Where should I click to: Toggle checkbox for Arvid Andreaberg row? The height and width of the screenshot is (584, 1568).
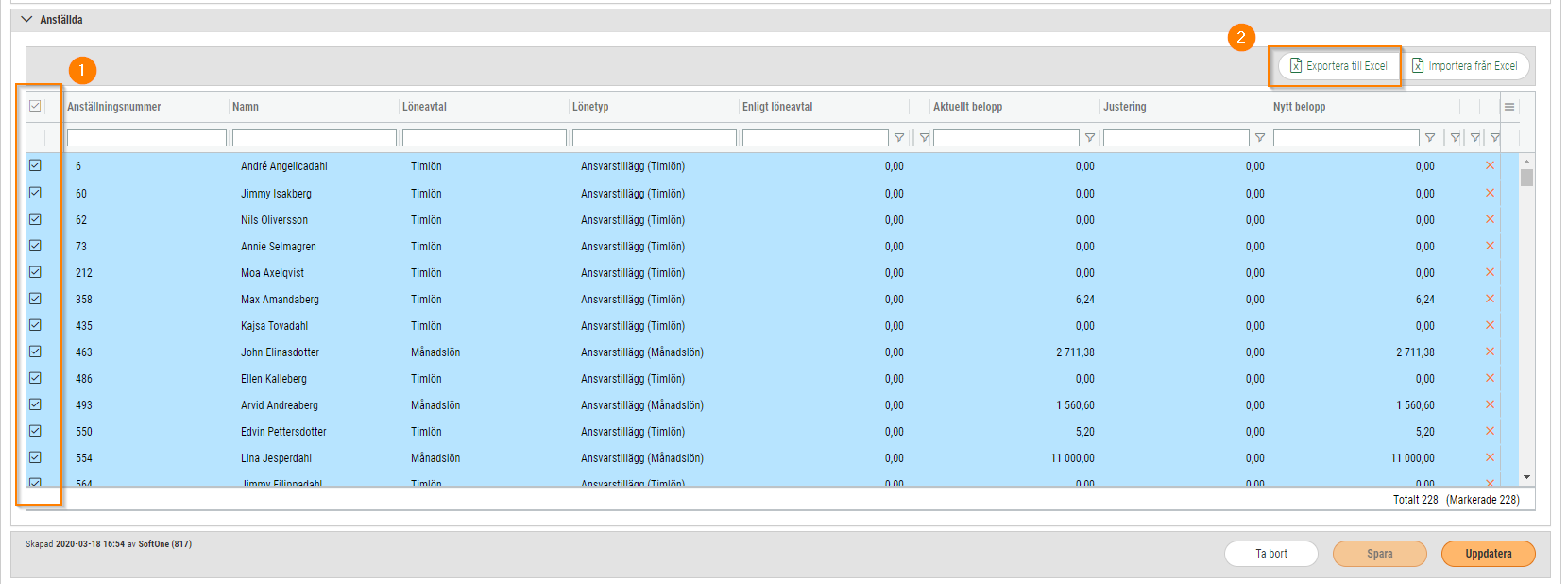35,404
